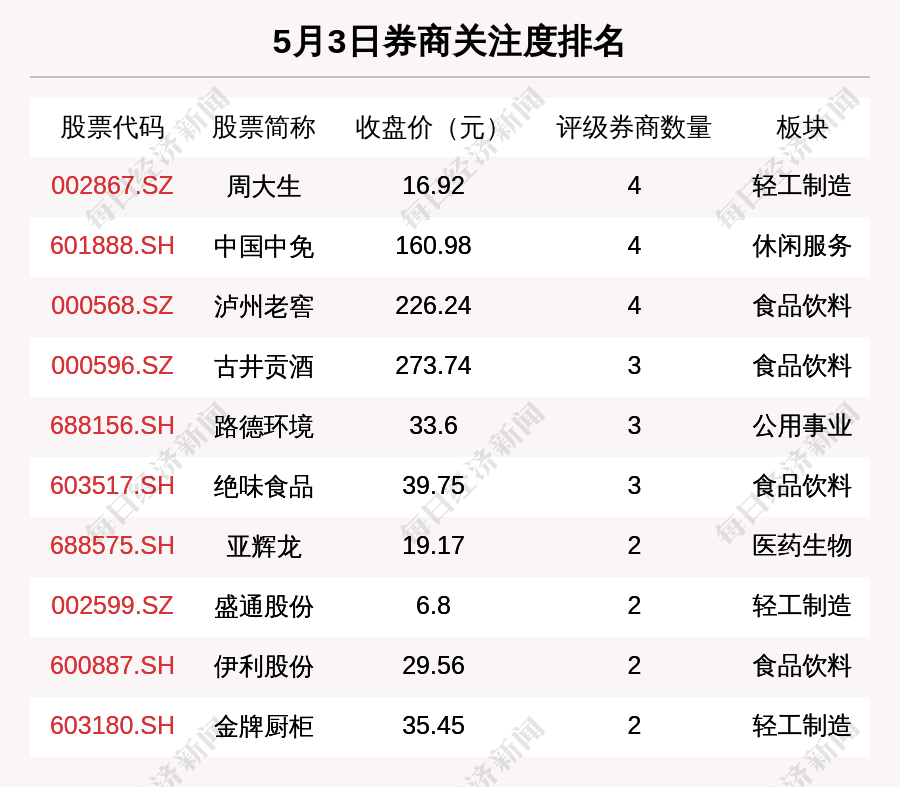Click broker count 2 in 伊利股份 row

(x=634, y=666)
